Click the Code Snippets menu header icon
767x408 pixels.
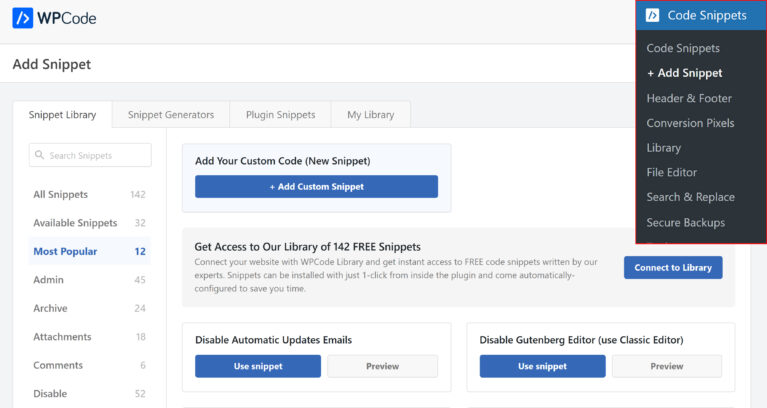[x=653, y=15]
